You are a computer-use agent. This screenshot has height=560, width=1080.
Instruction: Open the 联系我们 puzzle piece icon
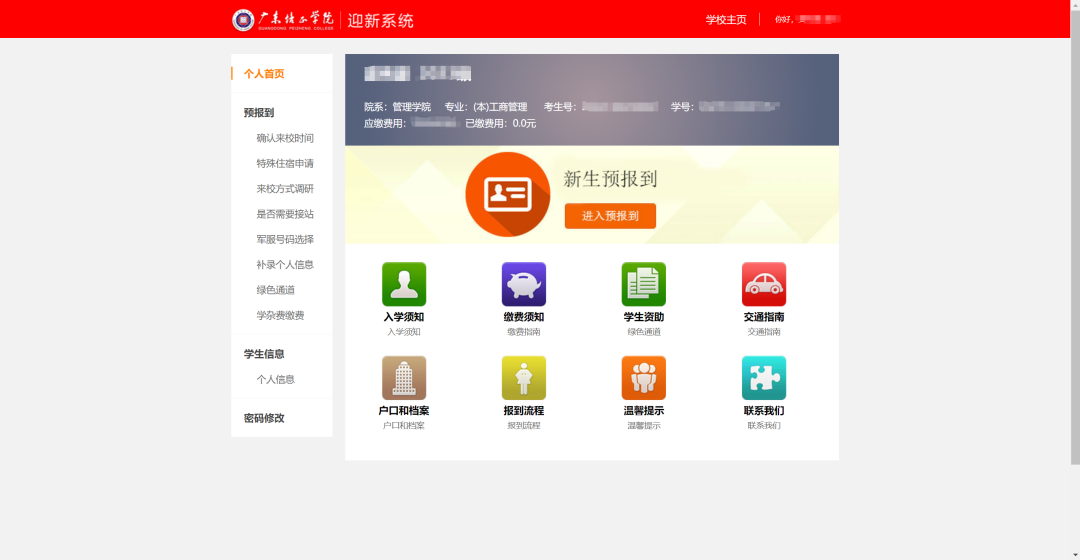pos(764,377)
